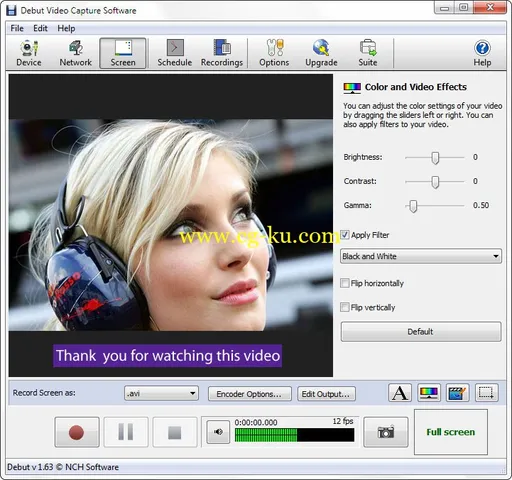The image size is (512, 480).
Task: Click the 12 fps indicator
Action: [x=343, y=421]
